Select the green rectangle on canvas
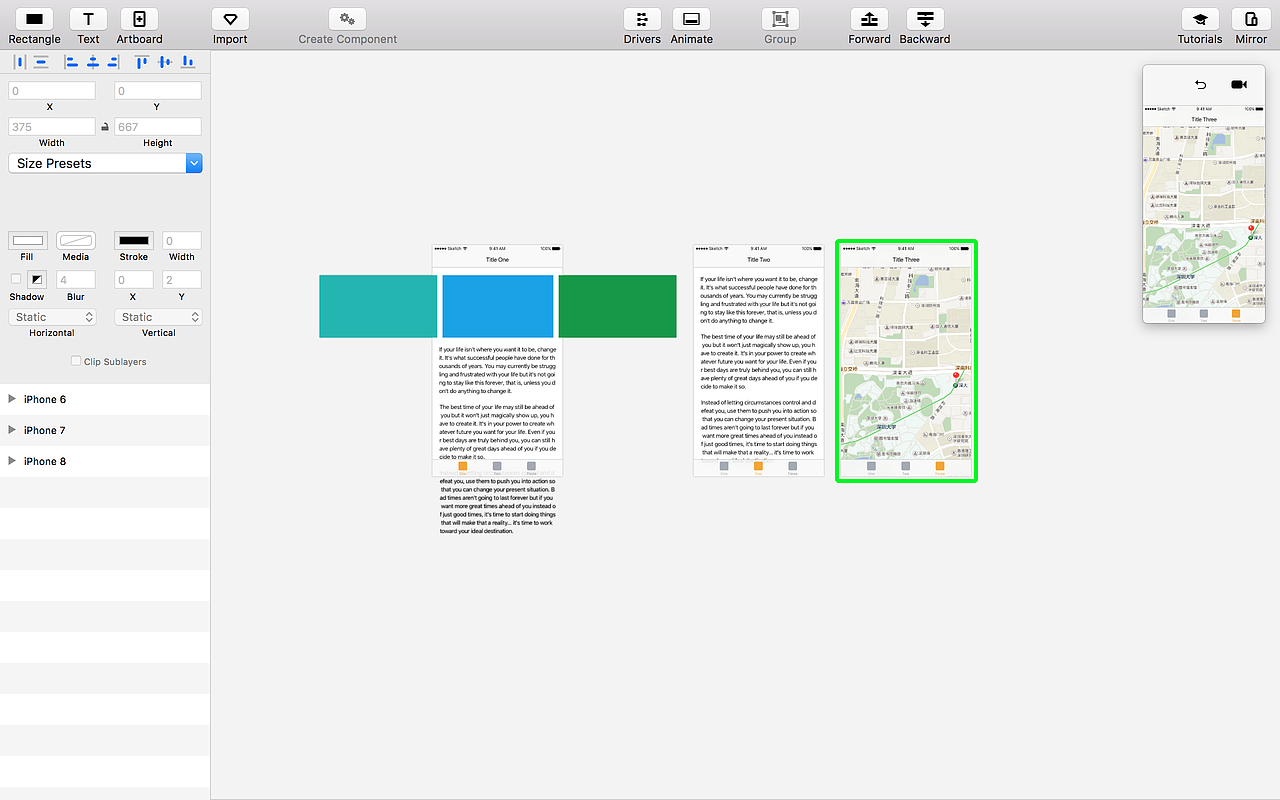The width and height of the screenshot is (1280, 800). pyautogui.click(x=617, y=306)
